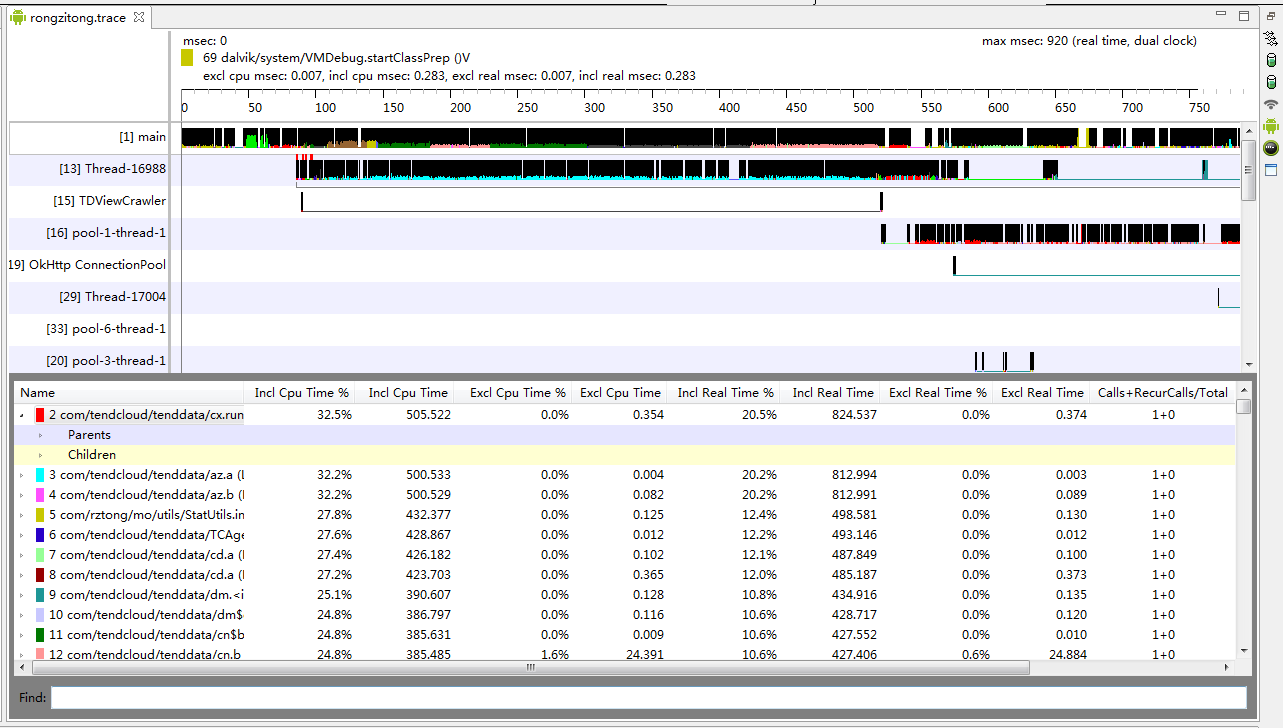Expand the Children node
1283x728 pixels.
[x=41, y=455]
